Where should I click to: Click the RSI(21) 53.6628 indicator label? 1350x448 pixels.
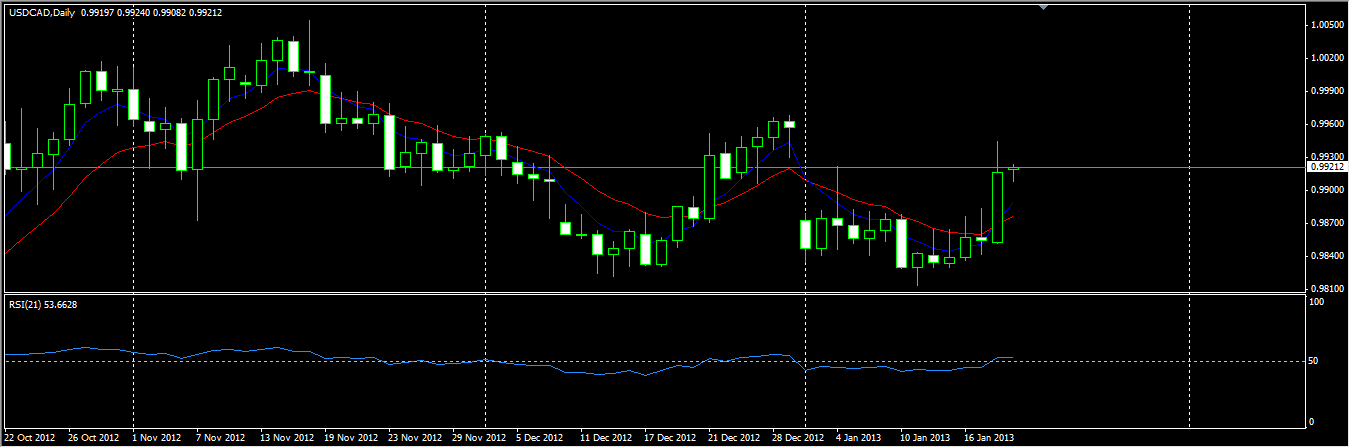[41, 304]
